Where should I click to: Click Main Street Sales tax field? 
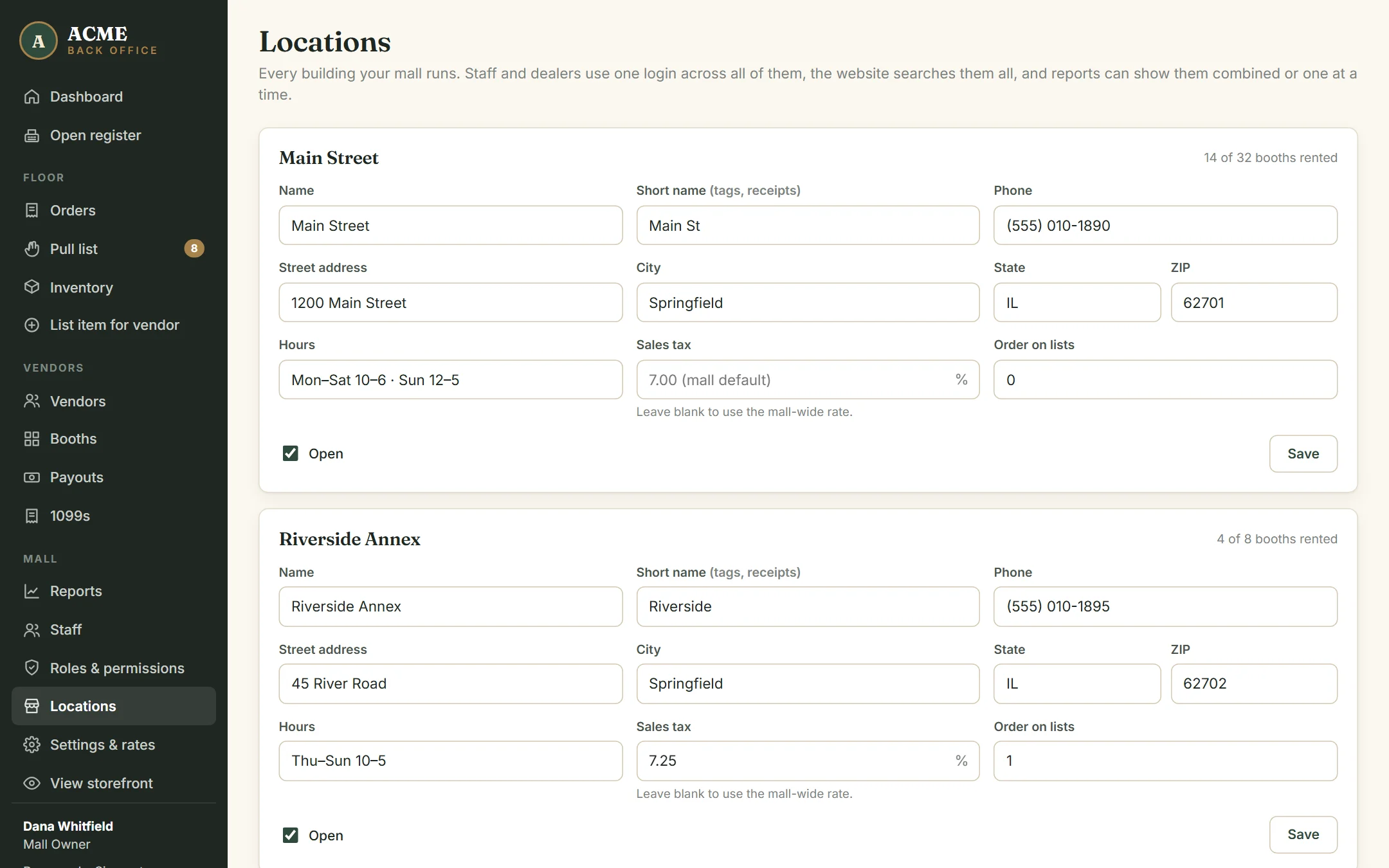click(x=808, y=379)
